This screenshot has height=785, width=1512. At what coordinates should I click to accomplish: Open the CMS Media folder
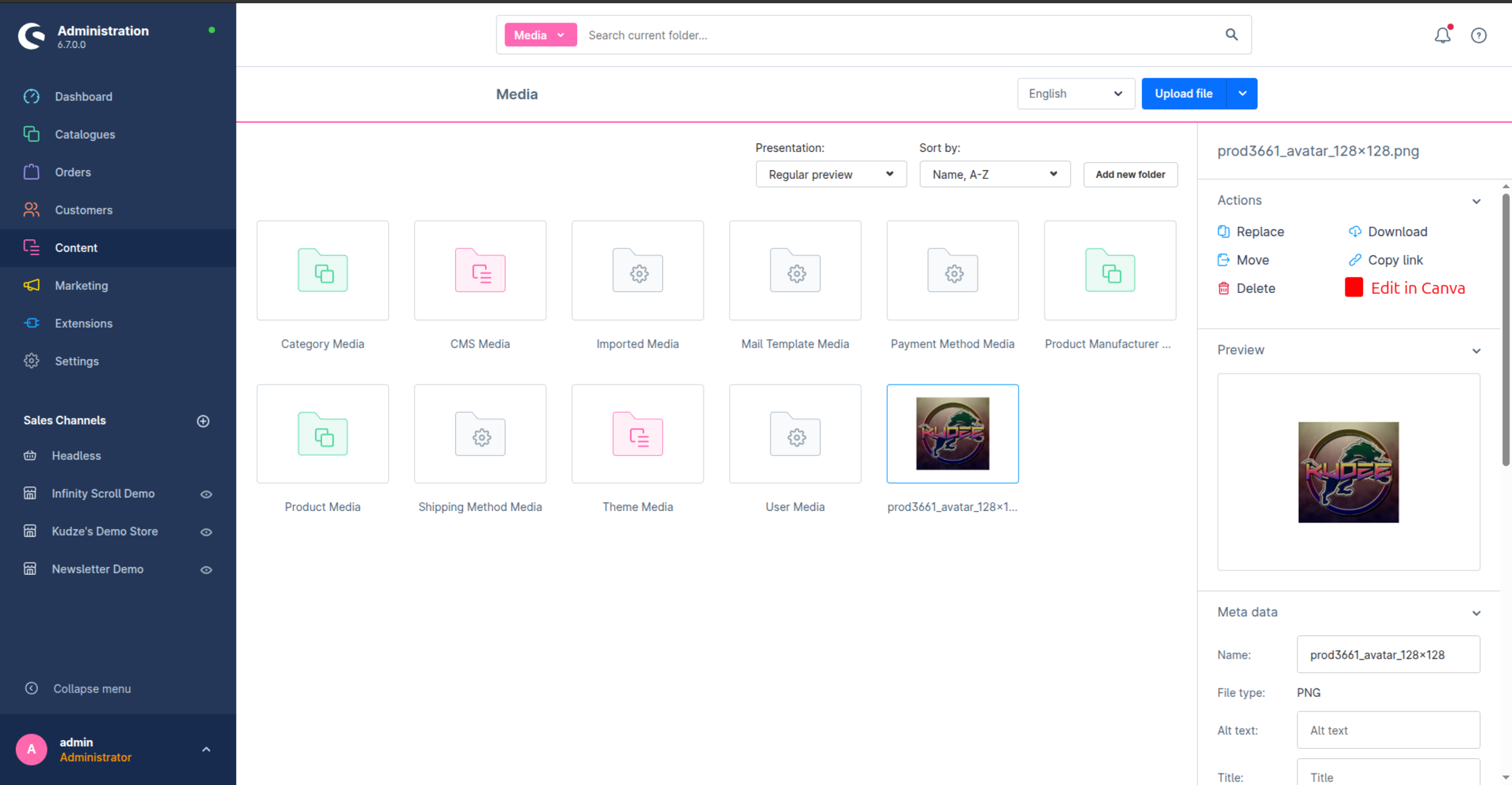click(x=480, y=270)
